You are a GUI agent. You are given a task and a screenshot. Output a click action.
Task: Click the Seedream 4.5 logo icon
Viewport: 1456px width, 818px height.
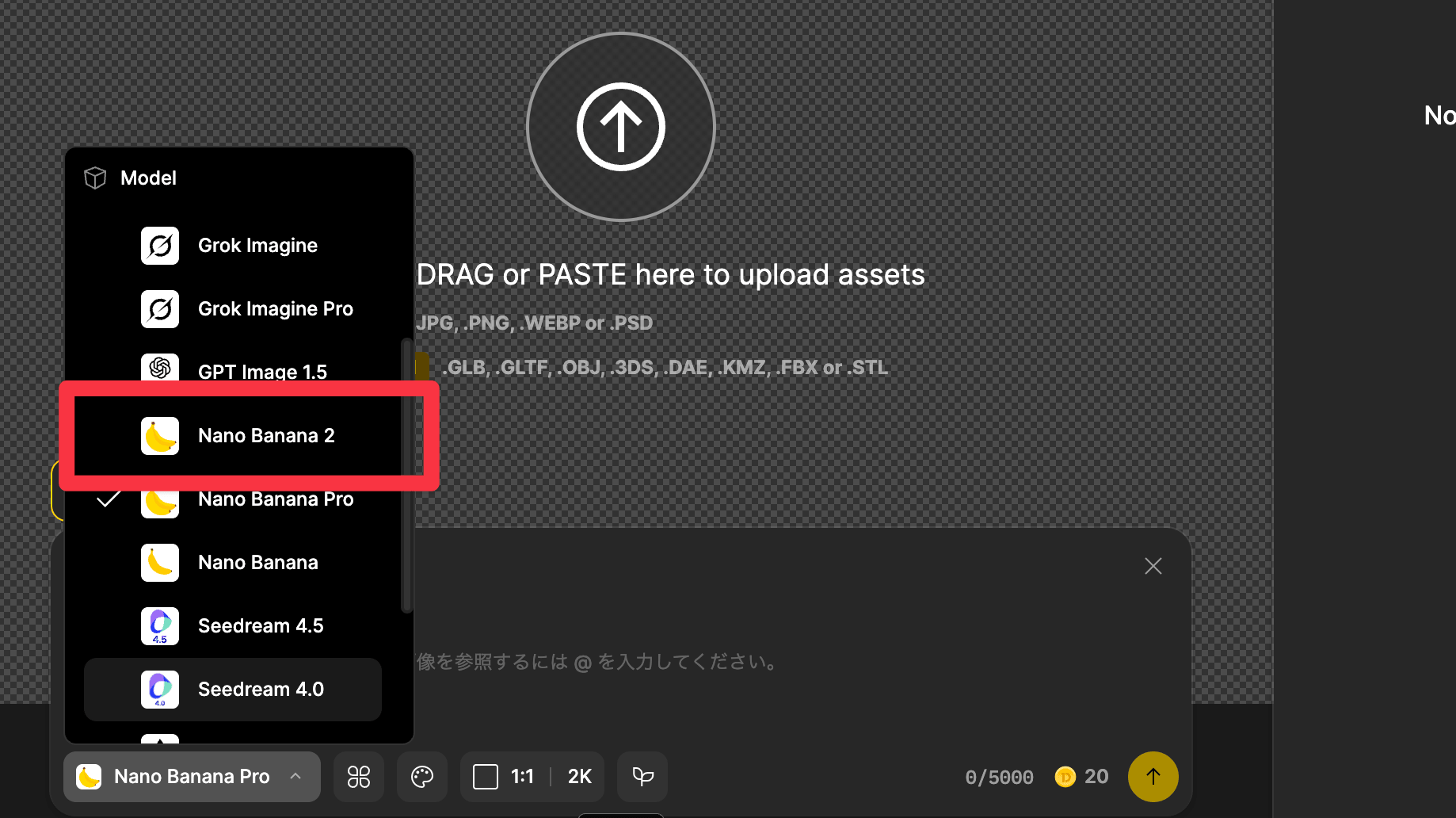(x=160, y=626)
